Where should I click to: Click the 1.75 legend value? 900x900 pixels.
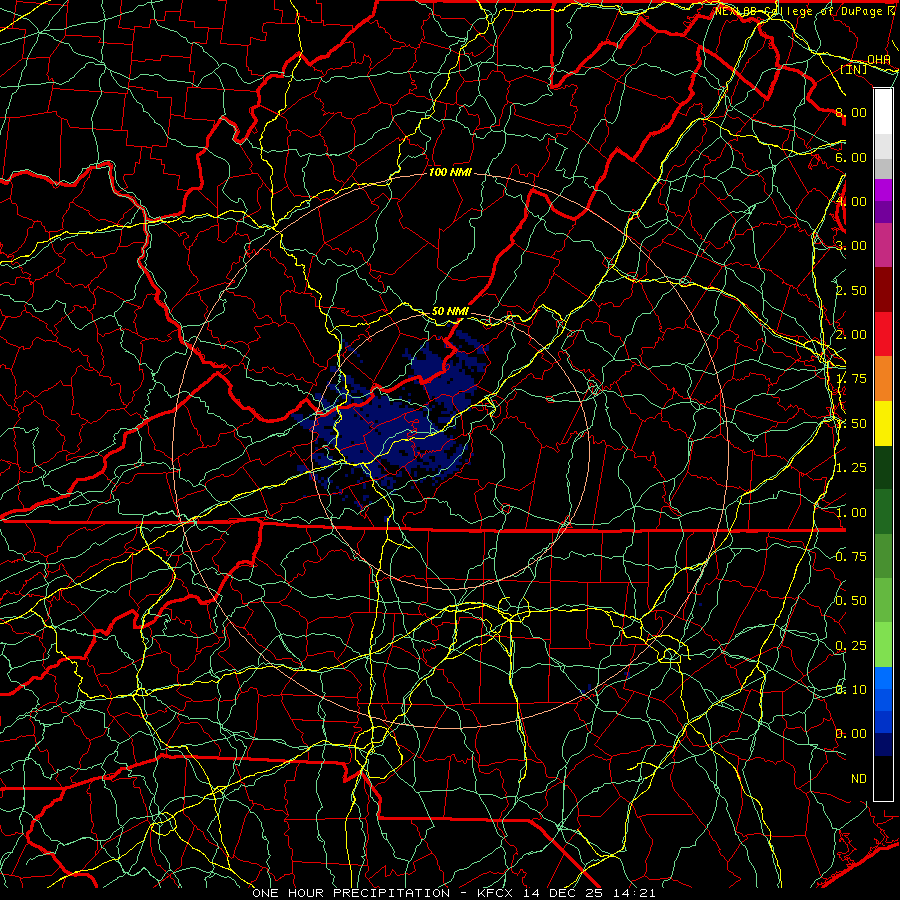pyautogui.click(x=851, y=379)
